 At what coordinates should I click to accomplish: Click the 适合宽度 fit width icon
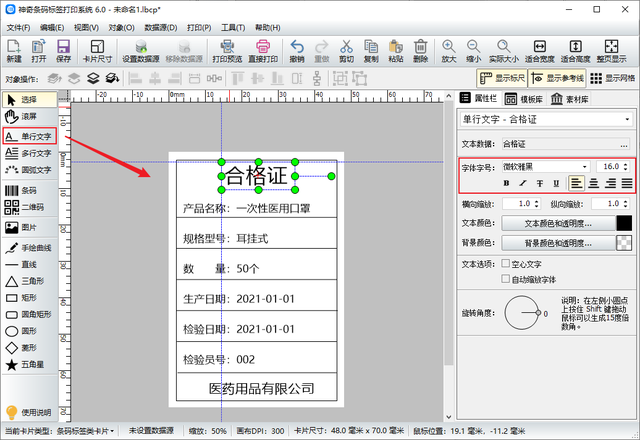pyautogui.click(x=540, y=51)
